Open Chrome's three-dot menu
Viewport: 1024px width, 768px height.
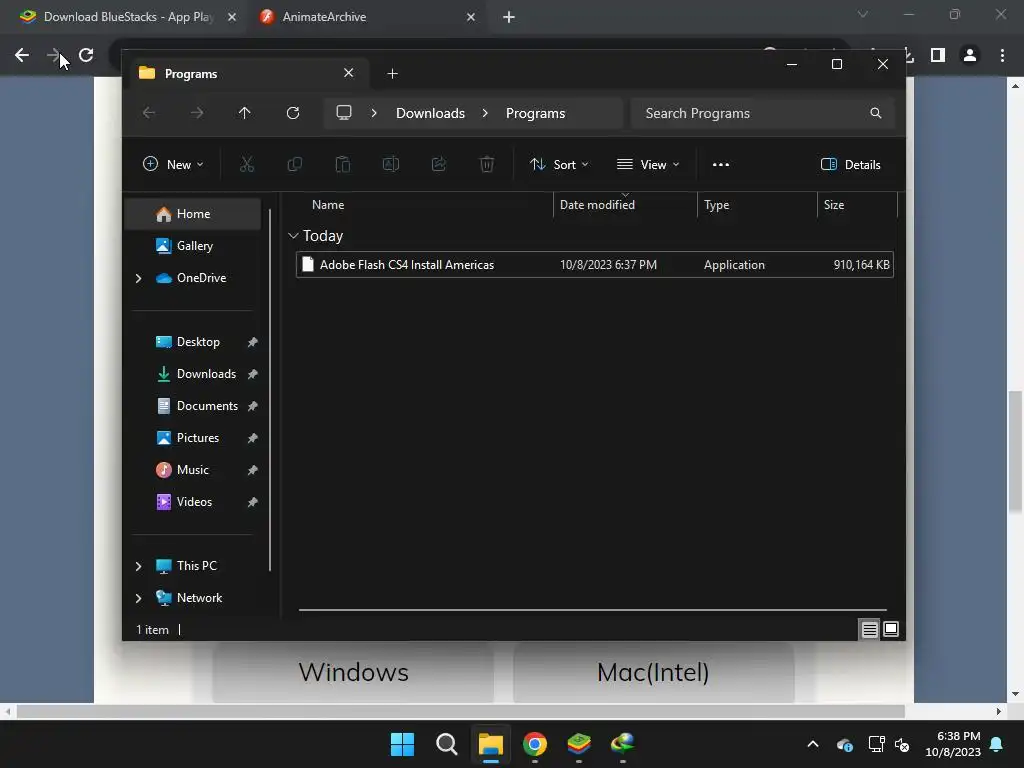tap(1002, 56)
